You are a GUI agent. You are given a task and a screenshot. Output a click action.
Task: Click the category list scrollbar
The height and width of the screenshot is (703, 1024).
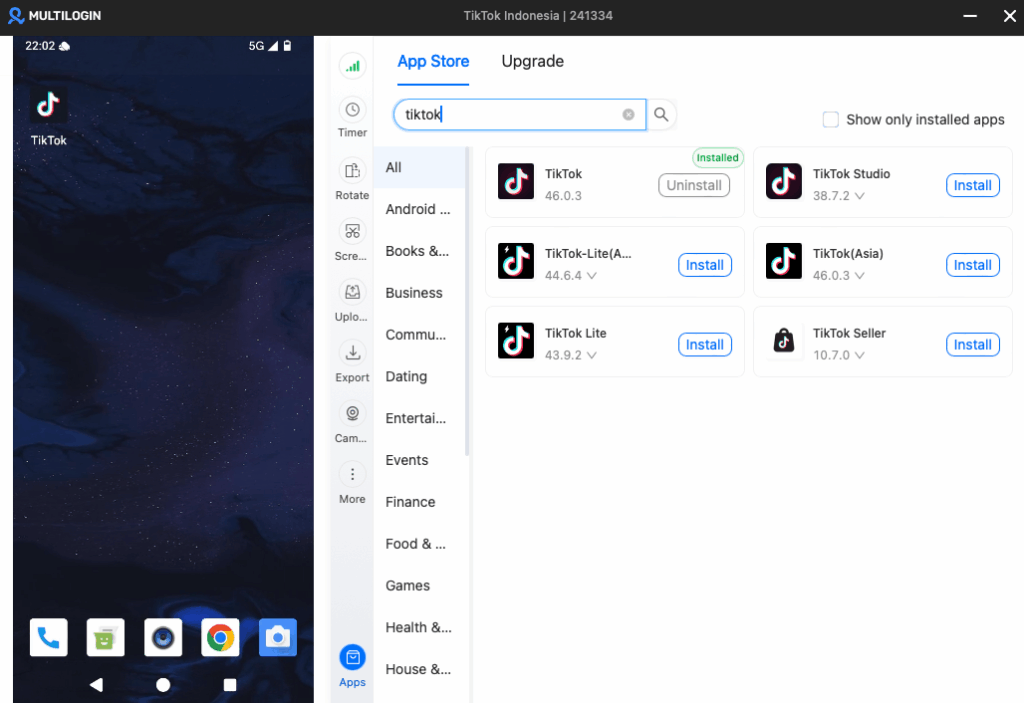tap(467, 301)
